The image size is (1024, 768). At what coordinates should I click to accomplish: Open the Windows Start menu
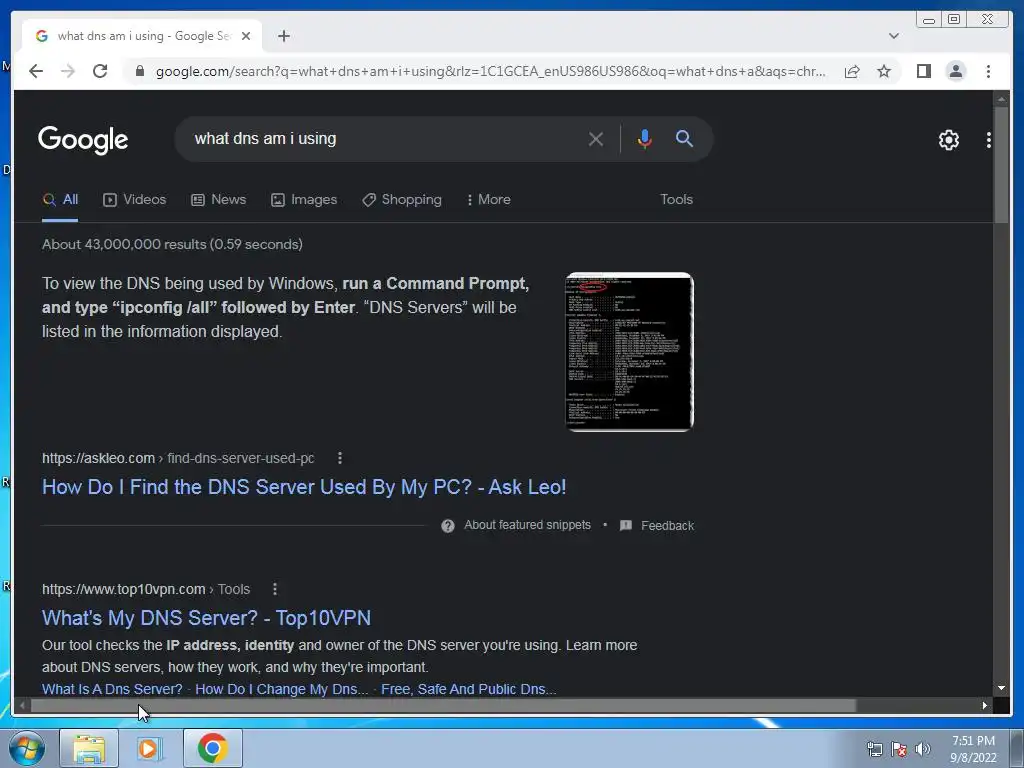point(27,748)
